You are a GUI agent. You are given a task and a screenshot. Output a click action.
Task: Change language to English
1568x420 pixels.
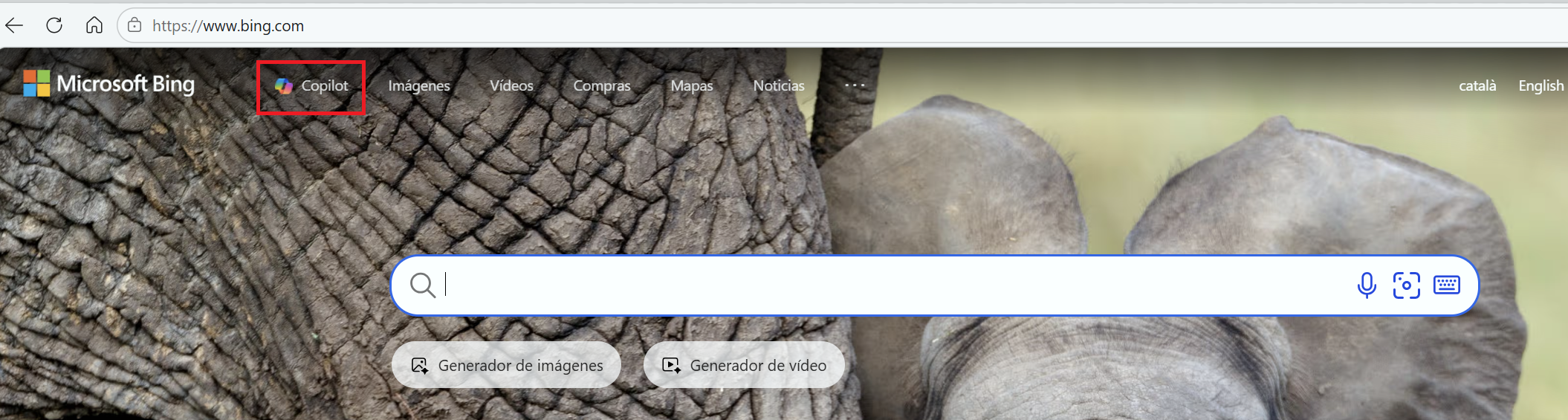click(x=1541, y=86)
